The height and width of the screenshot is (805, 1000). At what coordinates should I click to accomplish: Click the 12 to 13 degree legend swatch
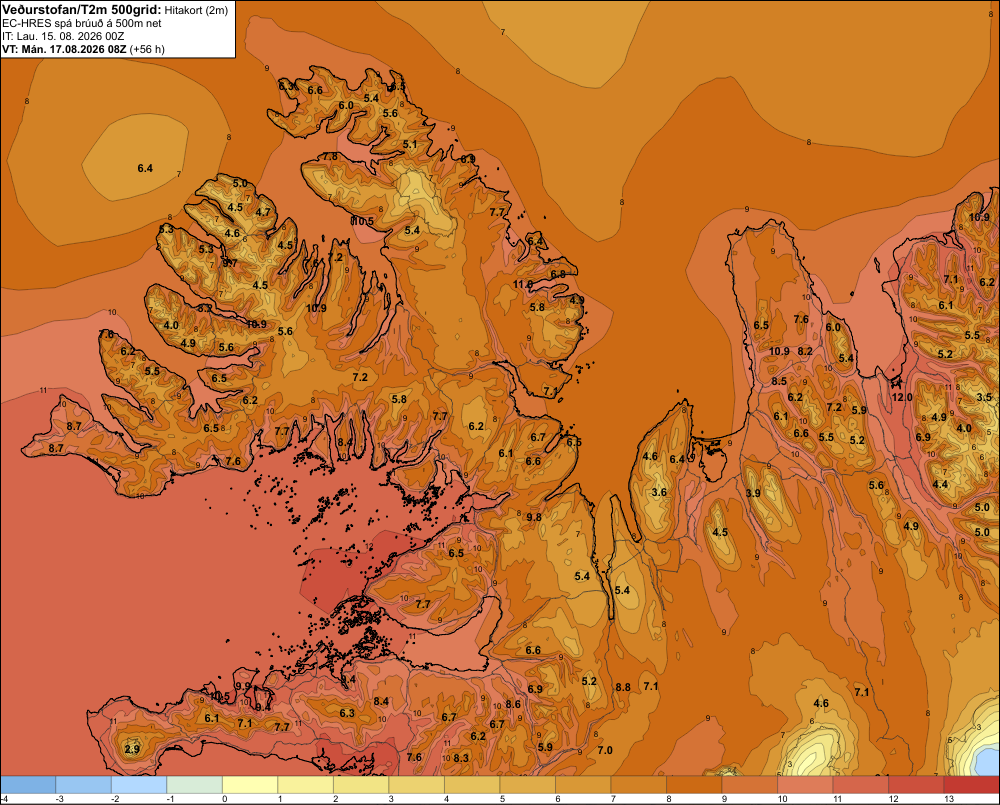916,785
